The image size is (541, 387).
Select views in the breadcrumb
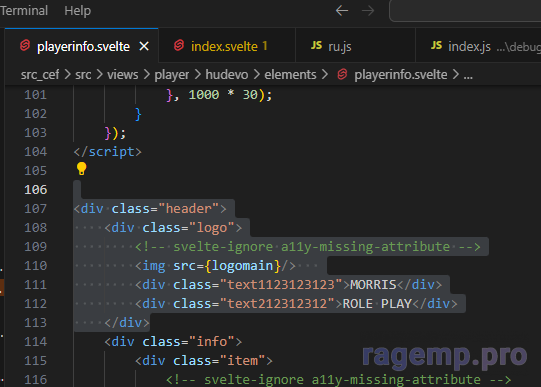122,75
